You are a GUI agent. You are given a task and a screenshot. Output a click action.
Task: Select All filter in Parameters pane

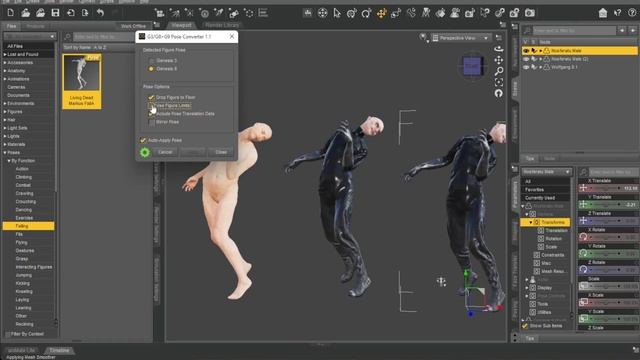coord(546,181)
